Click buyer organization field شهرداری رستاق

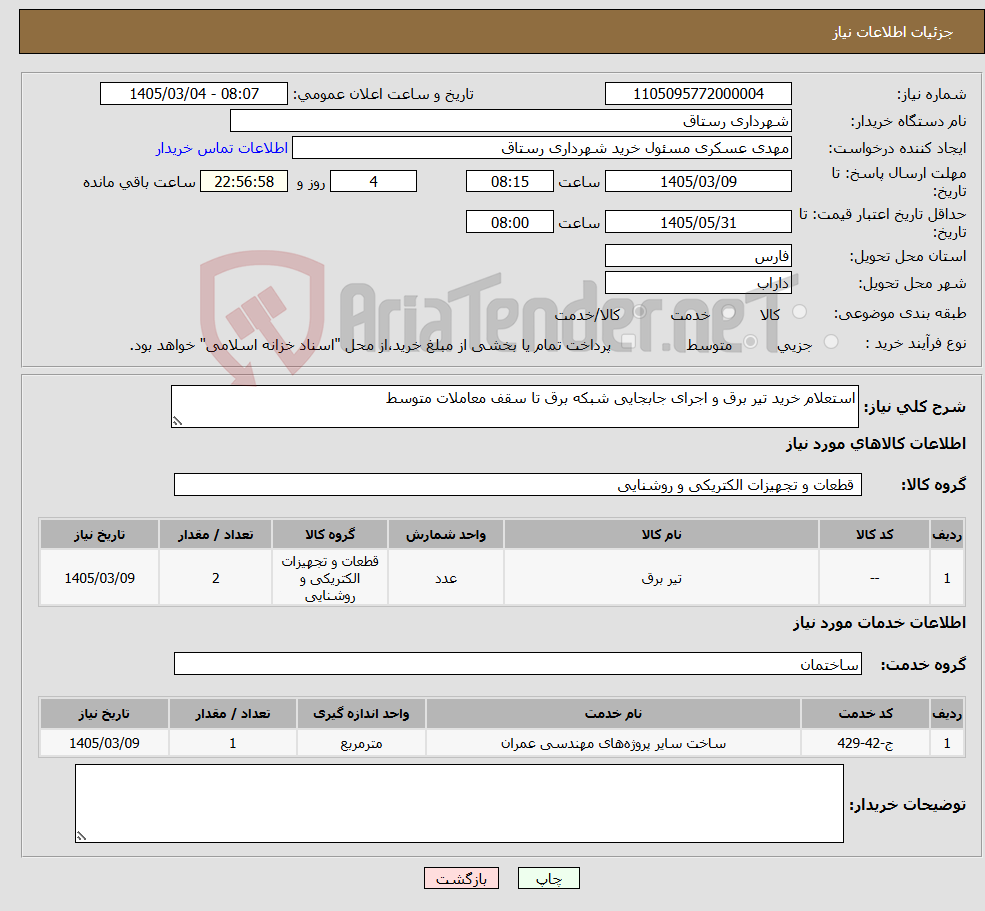(x=510, y=121)
